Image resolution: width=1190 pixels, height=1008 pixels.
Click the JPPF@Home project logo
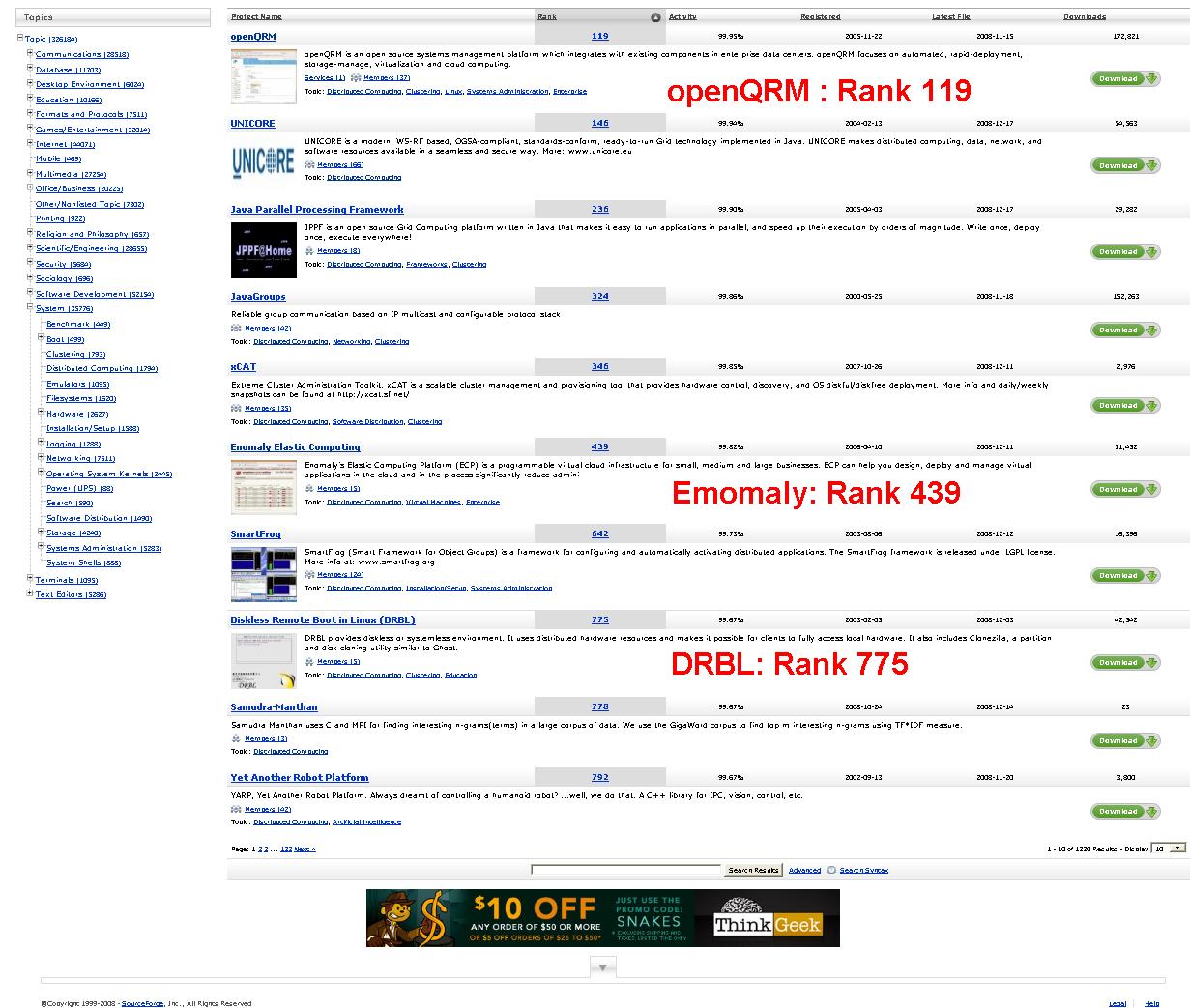click(x=263, y=249)
